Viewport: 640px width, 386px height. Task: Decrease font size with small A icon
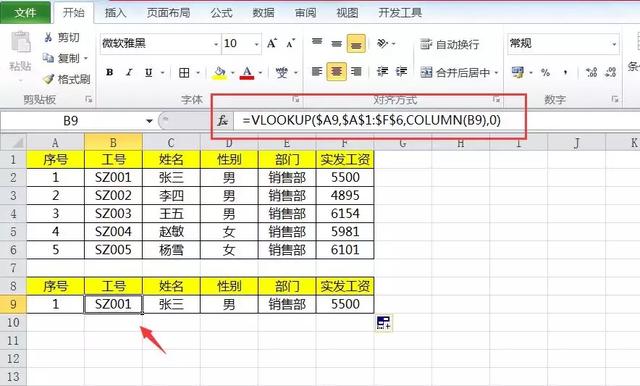[x=291, y=43]
